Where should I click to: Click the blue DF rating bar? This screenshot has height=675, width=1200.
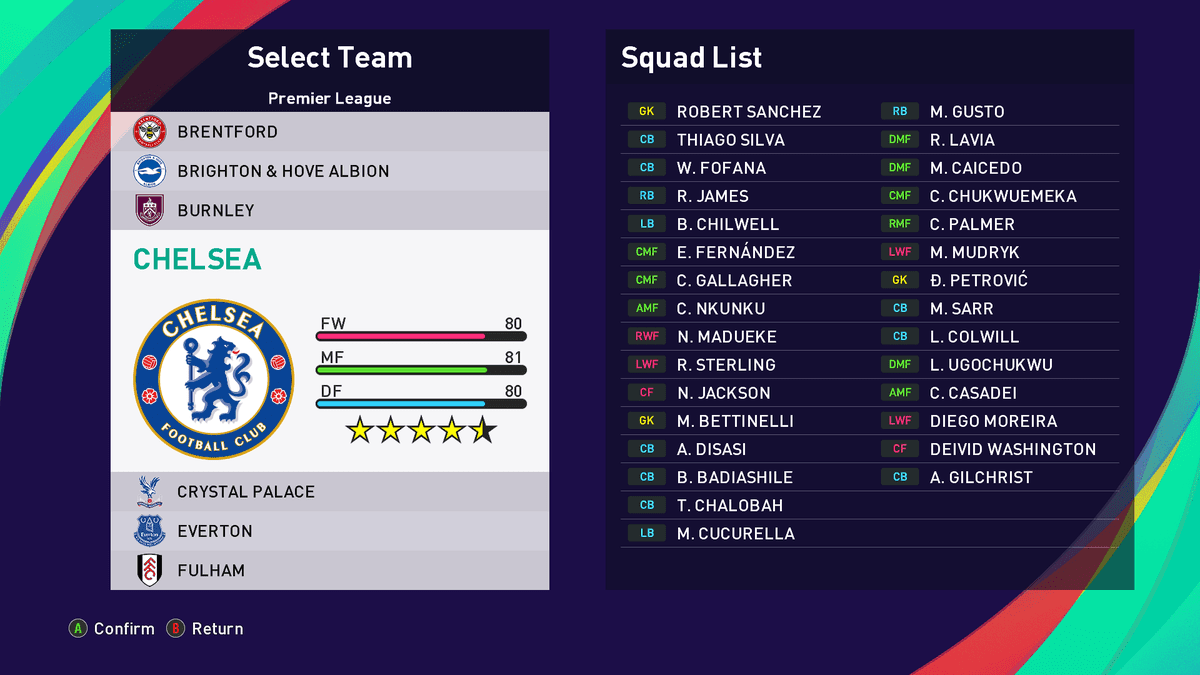[421, 404]
